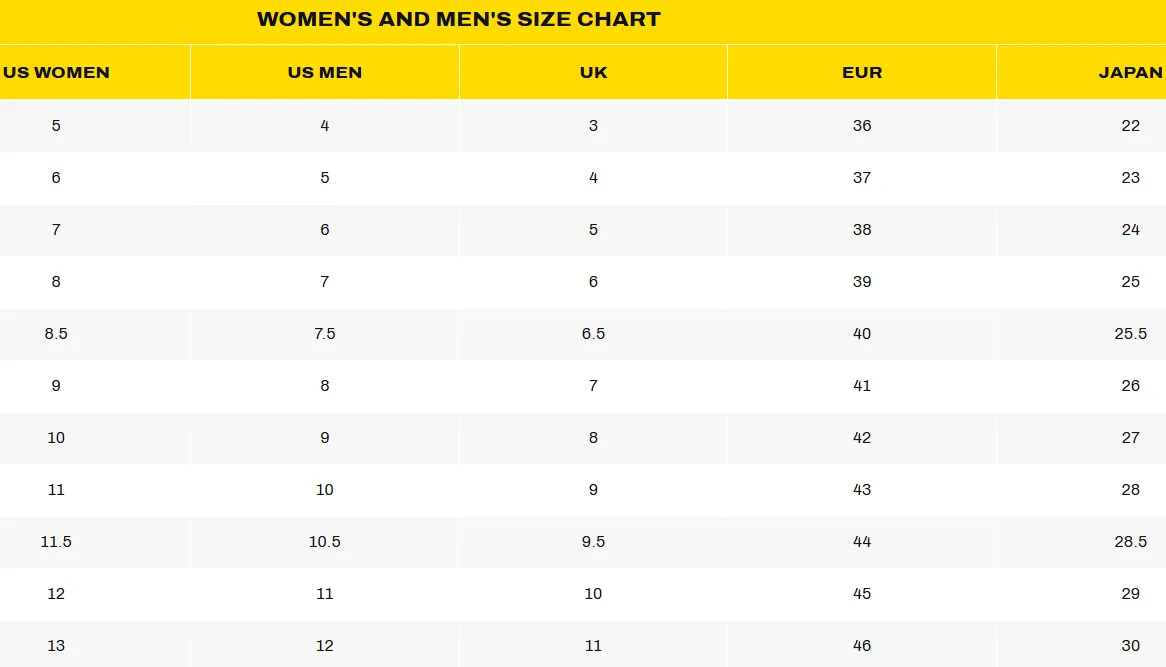Click EUR size 46 cell
The height and width of the screenshot is (667, 1166).
pyautogui.click(x=862, y=646)
